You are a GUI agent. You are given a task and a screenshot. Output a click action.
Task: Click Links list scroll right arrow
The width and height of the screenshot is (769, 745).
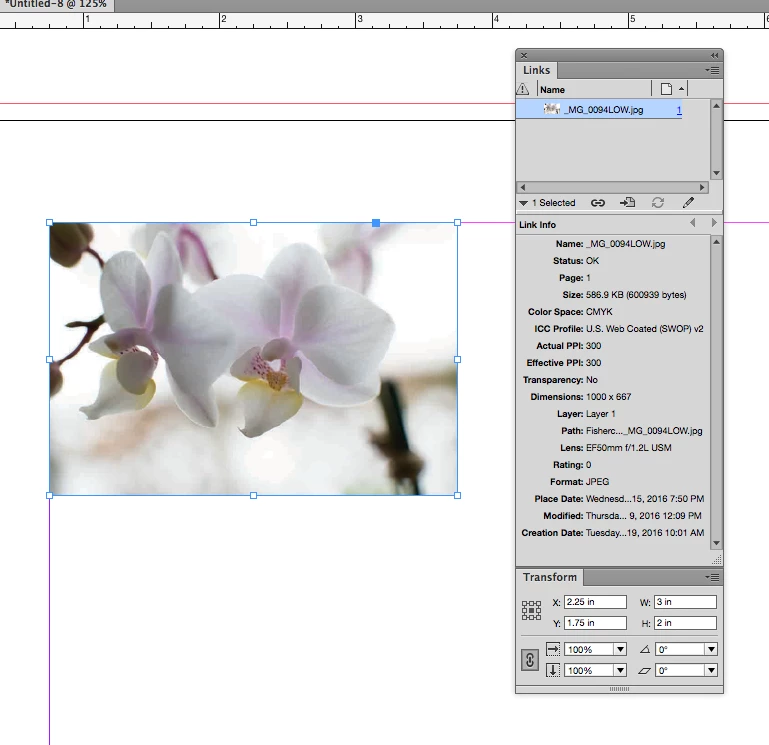click(x=702, y=187)
